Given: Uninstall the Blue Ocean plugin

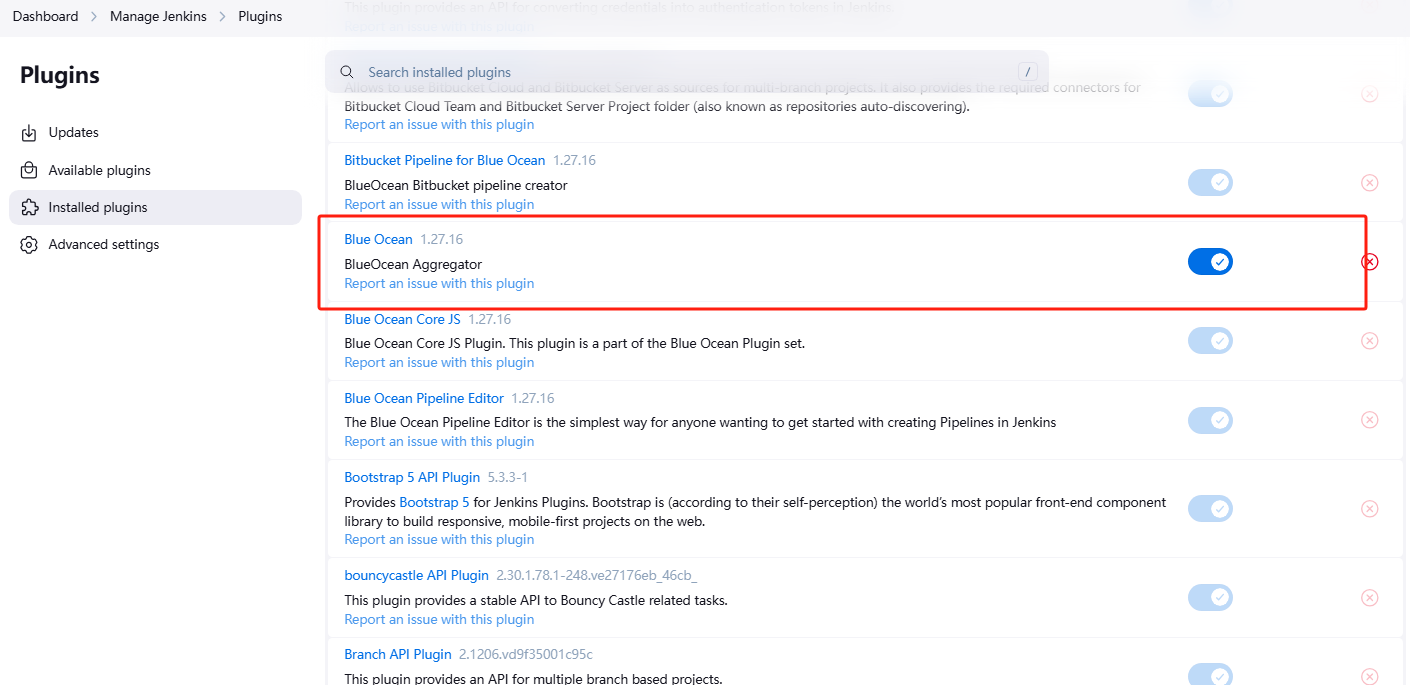Looking at the screenshot, I should click(1370, 262).
